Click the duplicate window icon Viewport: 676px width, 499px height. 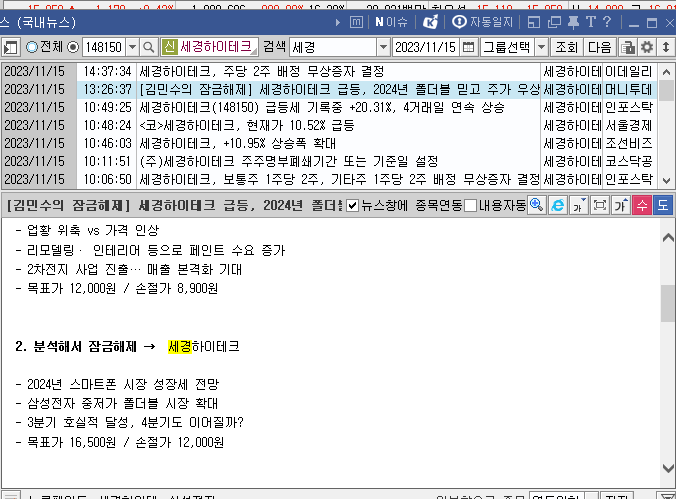pos(554,22)
